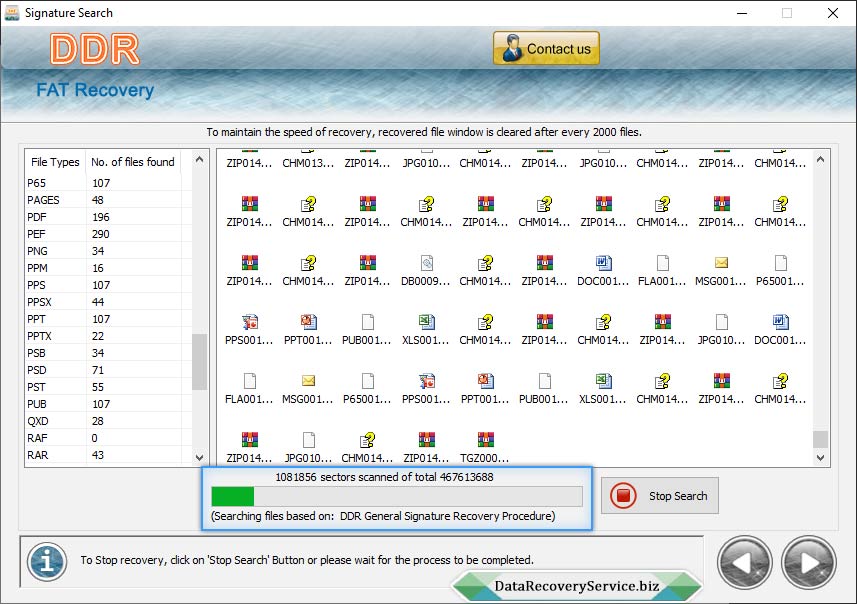Select XLS001 Excel icon in row beginning with PPS001
This screenshot has height=604, width=857.
tap(426, 322)
